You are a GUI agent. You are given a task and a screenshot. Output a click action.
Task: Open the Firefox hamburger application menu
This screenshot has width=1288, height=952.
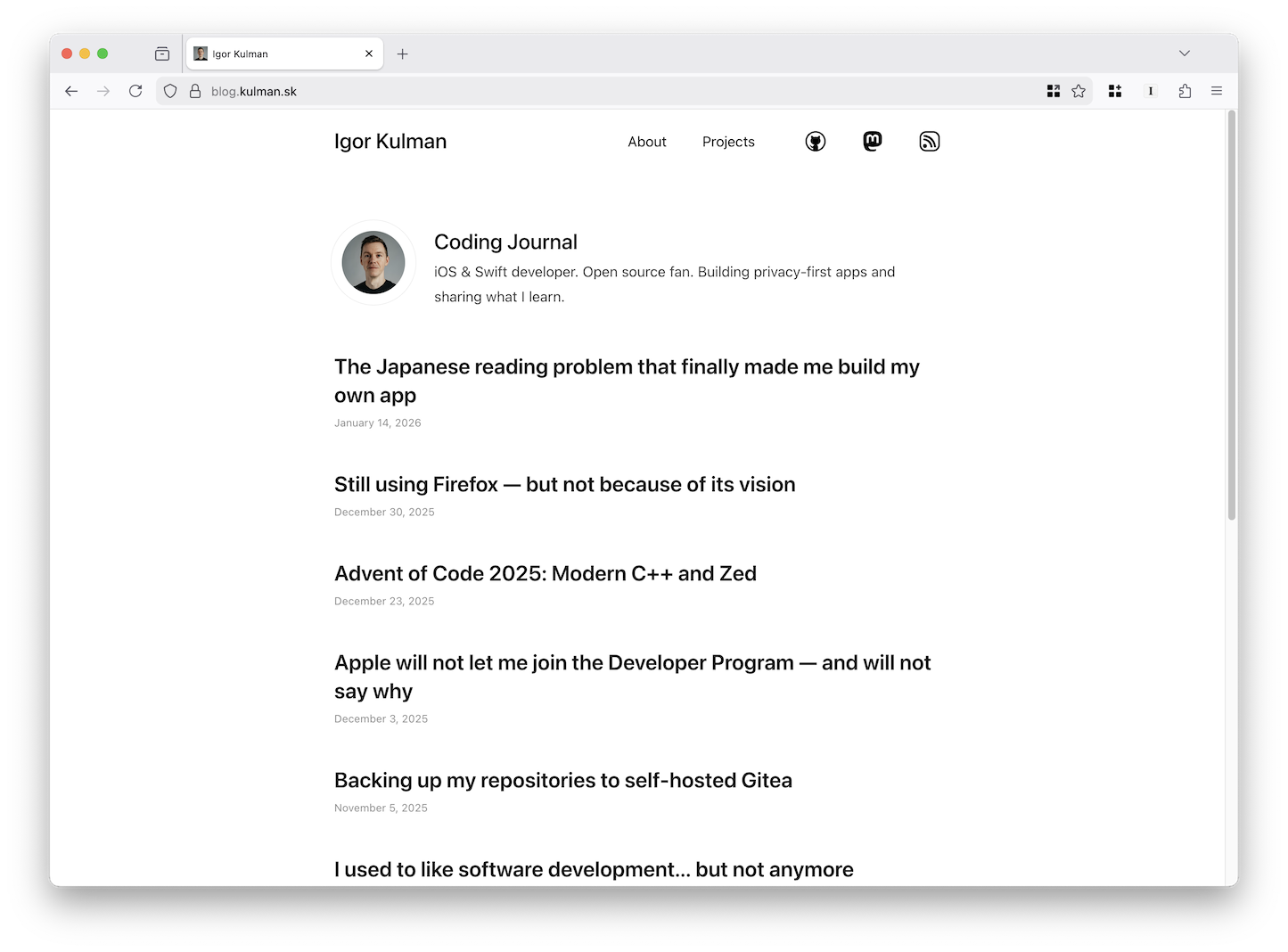pos(1217,91)
